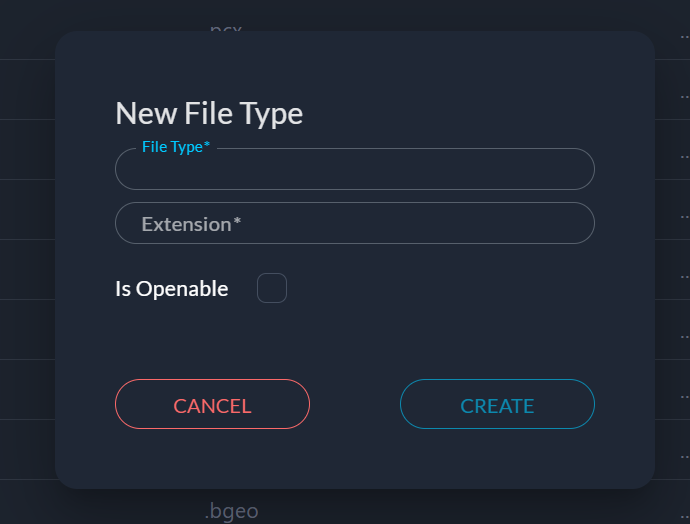Select the partially hidden extension entry above the dialog
Image resolution: width=690 pixels, height=524 pixels.
tap(225, 27)
